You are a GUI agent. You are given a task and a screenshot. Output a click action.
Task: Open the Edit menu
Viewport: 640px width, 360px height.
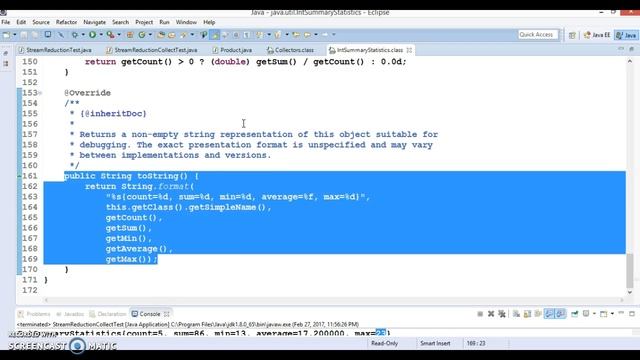point(21,22)
